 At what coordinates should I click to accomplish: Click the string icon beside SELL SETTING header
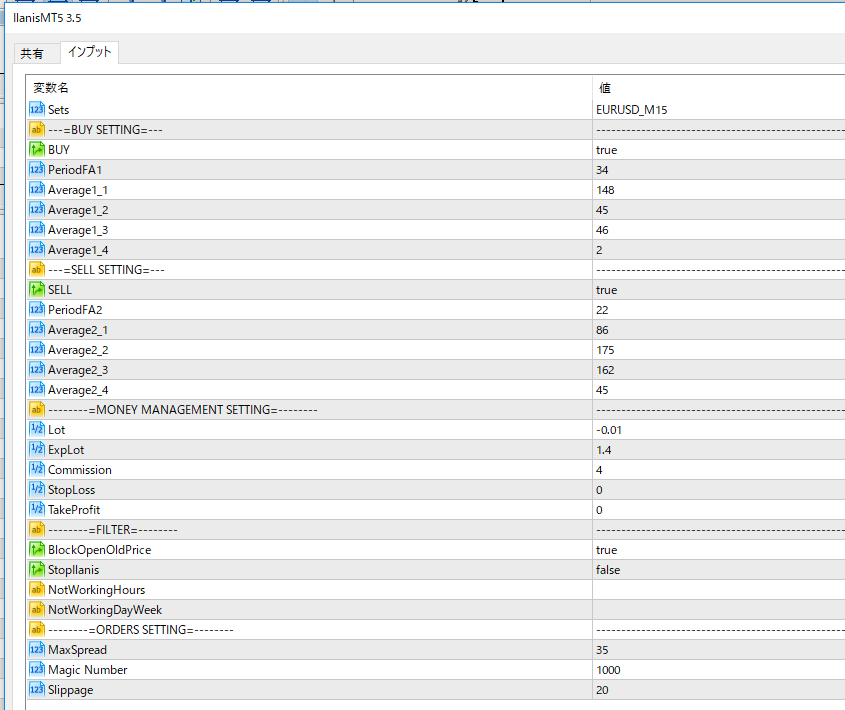[37, 269]
